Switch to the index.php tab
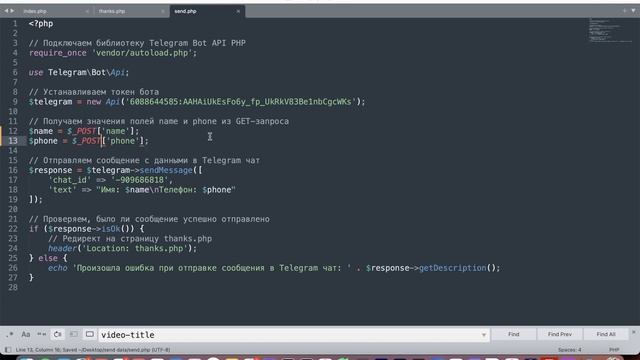 pyautogui.click(x=35, y=11)
